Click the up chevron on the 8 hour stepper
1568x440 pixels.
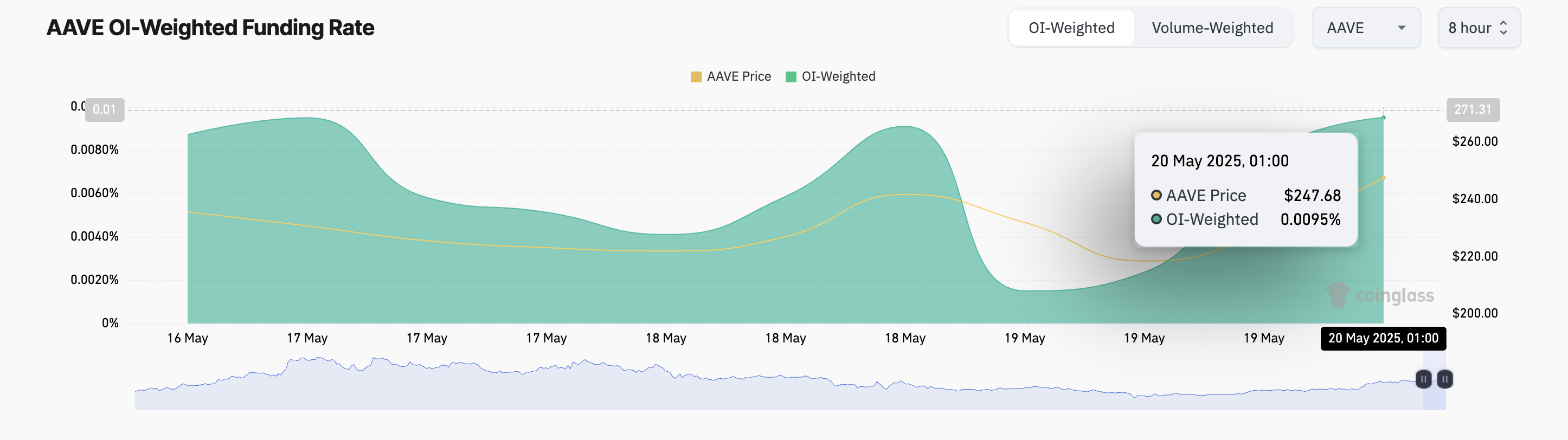point(1503,23)
